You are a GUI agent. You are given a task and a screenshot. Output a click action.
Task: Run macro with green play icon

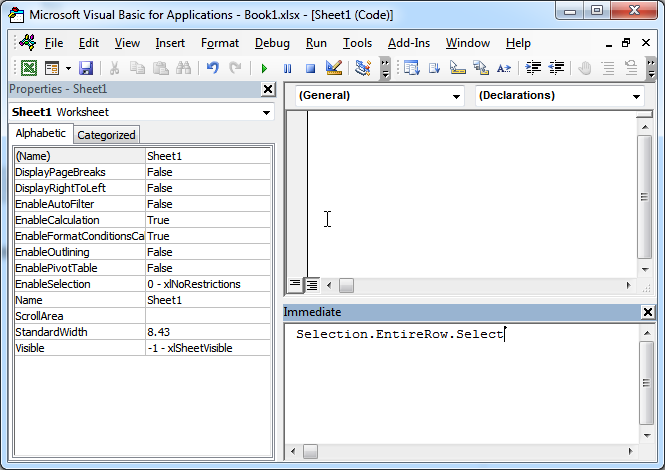(x=264, y=68)
